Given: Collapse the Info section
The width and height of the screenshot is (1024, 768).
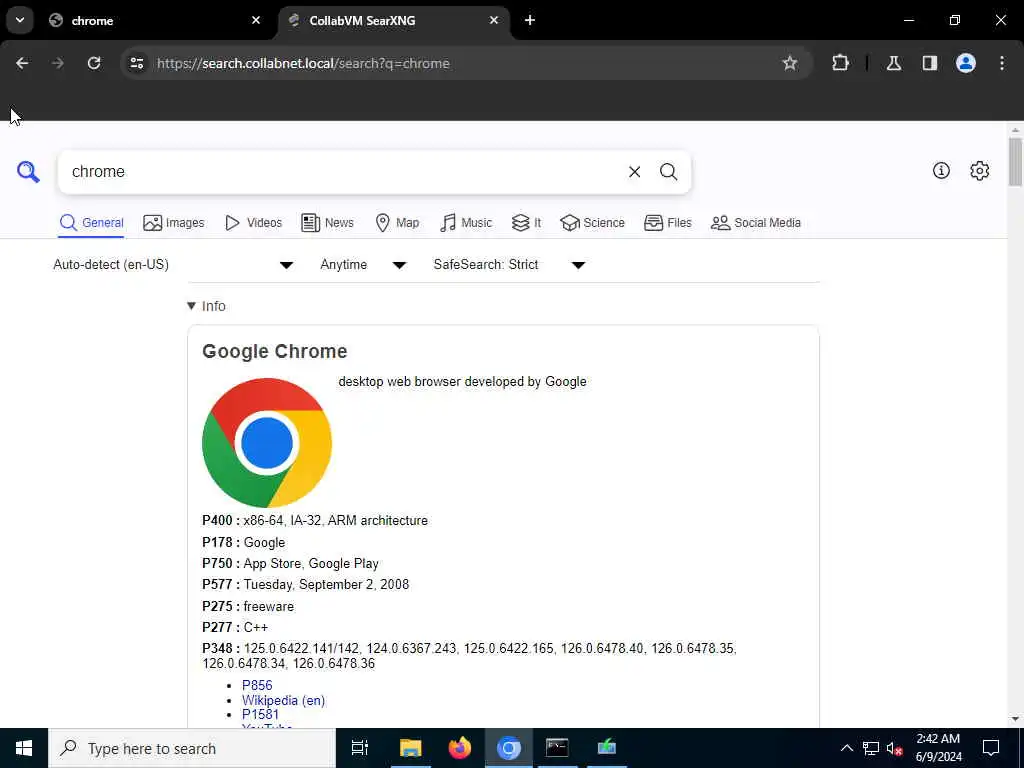Looking at the screenshot, I should point(206,306).
